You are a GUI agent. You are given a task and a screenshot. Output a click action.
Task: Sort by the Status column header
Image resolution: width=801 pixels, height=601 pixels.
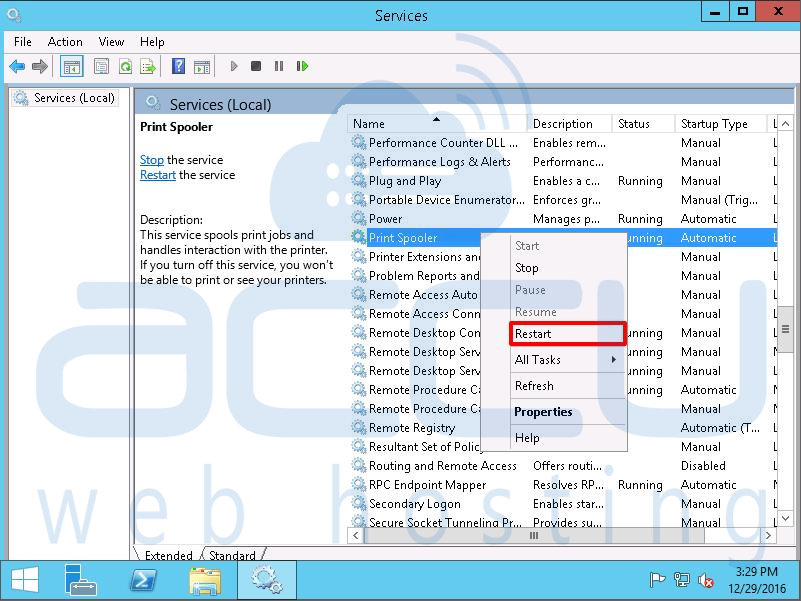coord(643,124)
